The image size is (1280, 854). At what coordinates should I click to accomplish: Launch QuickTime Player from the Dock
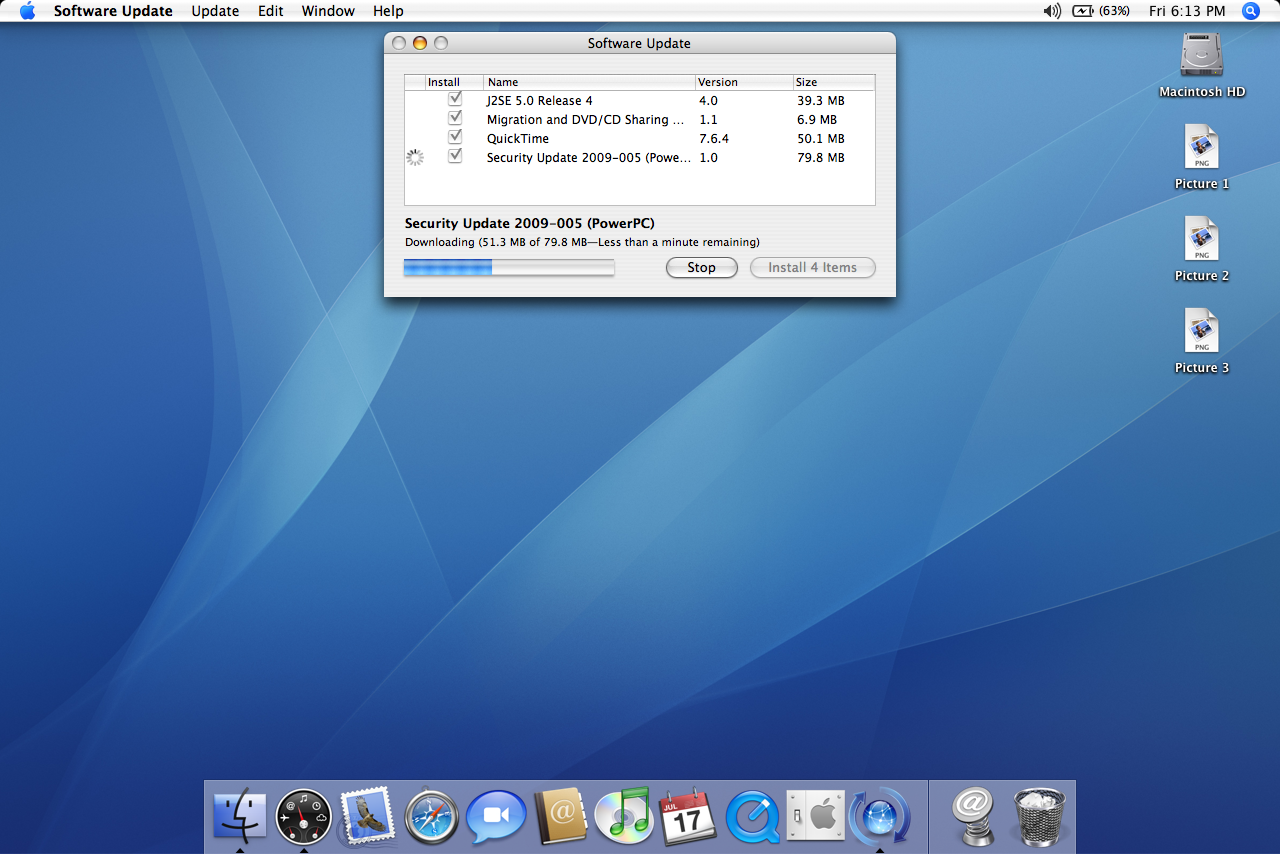click(752, 816)
